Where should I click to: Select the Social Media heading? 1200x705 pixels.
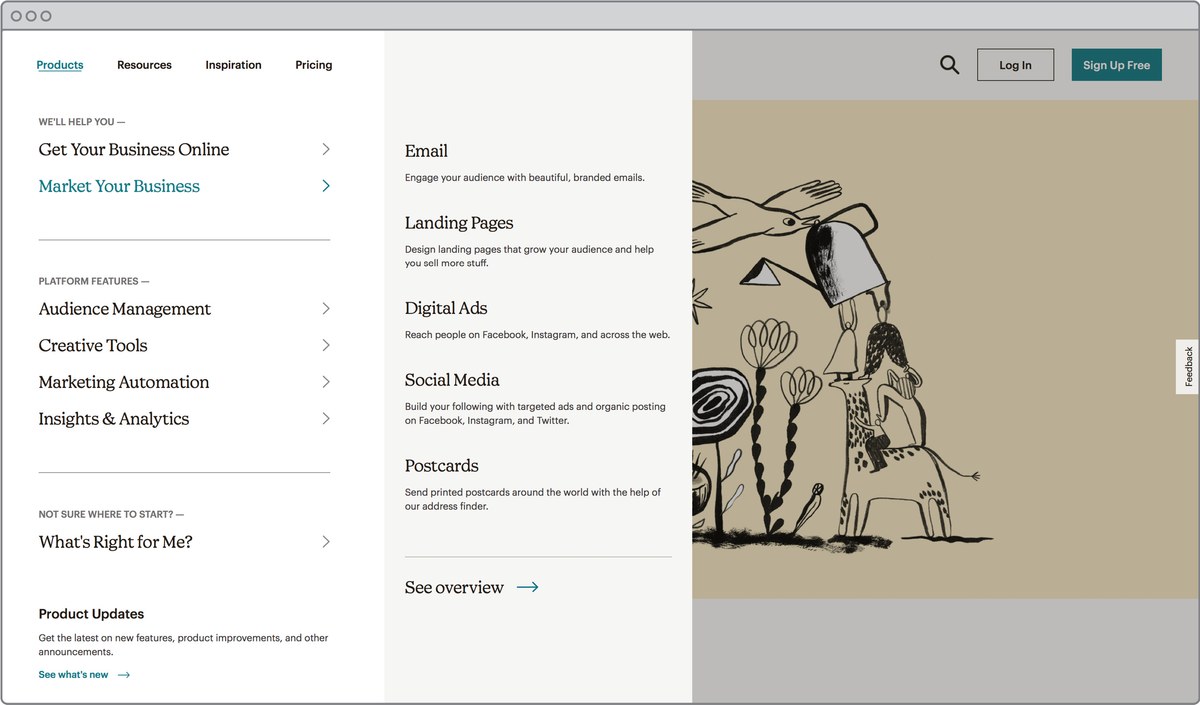(452, 380)
